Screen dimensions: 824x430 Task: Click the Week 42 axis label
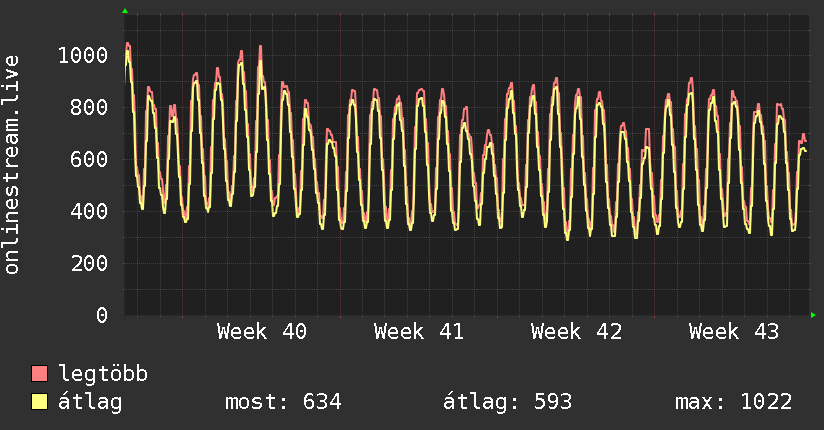576,332
